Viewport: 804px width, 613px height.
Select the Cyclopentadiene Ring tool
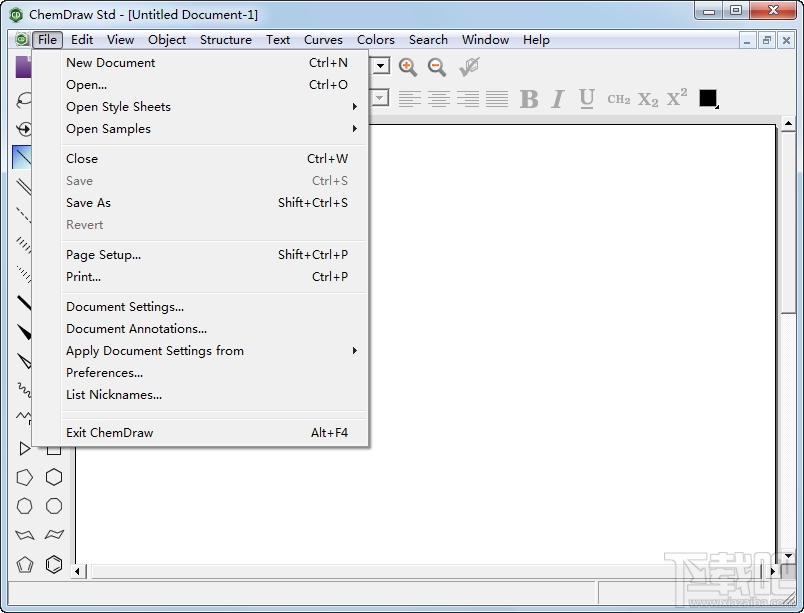24,564
